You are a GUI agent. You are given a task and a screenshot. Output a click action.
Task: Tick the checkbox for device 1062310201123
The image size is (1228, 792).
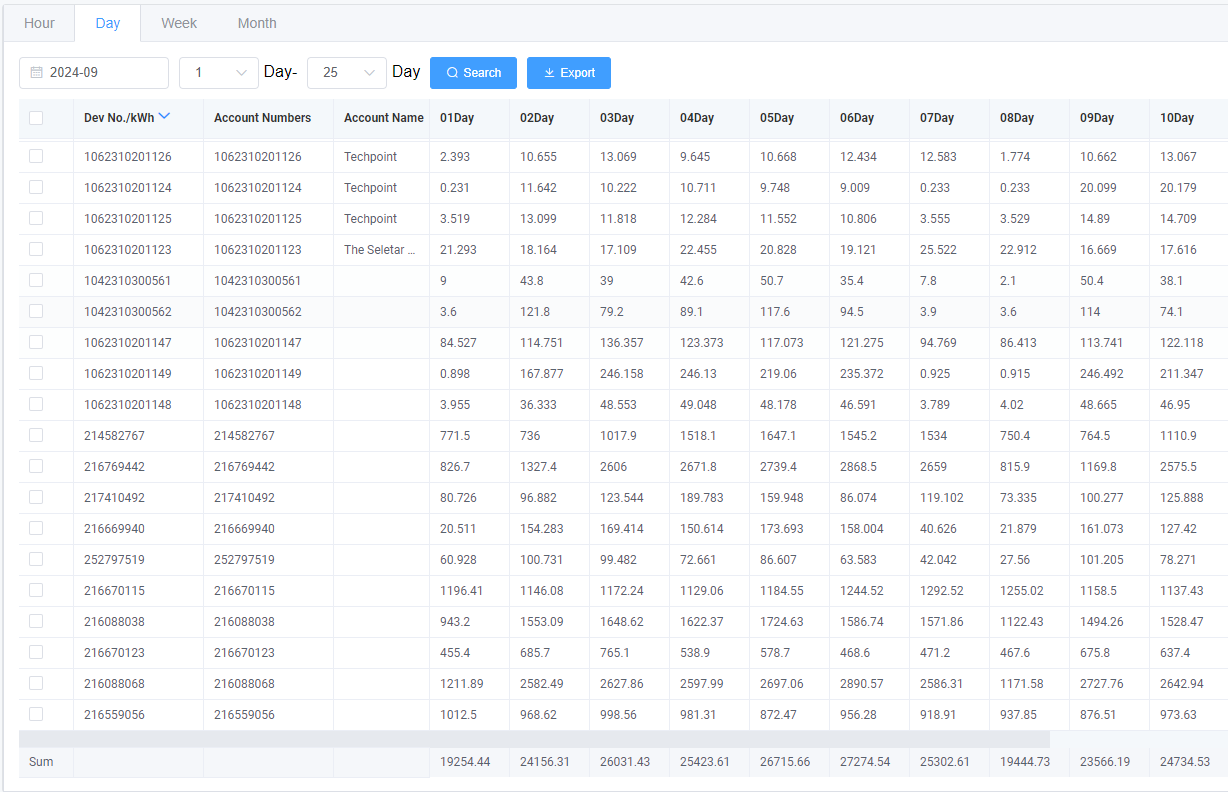[36, 249]
